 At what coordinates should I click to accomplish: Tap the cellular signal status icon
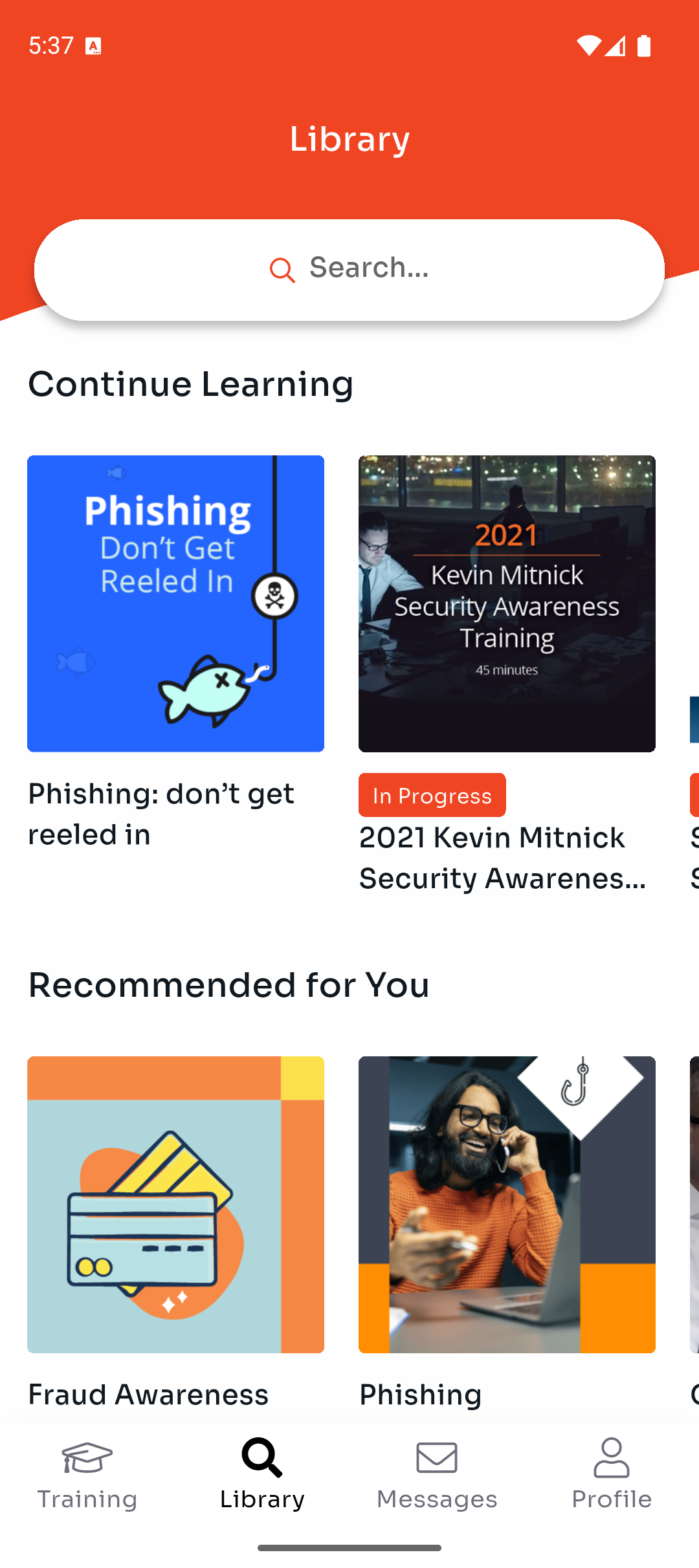616,46
